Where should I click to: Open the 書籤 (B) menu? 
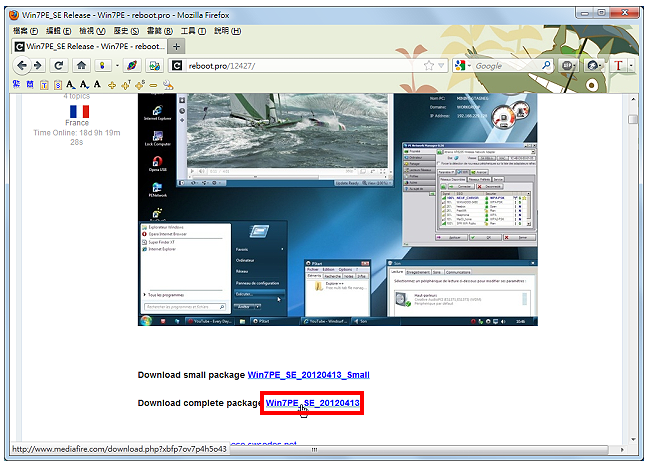[160, 31]
